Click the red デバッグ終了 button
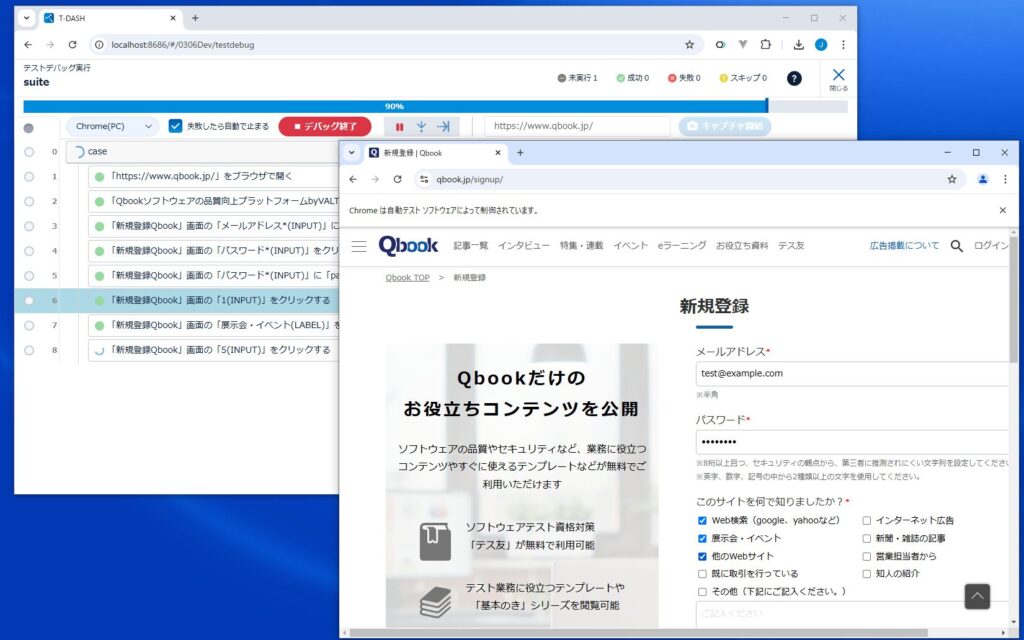The image size is (1024, 640). (x=325, y=127)
